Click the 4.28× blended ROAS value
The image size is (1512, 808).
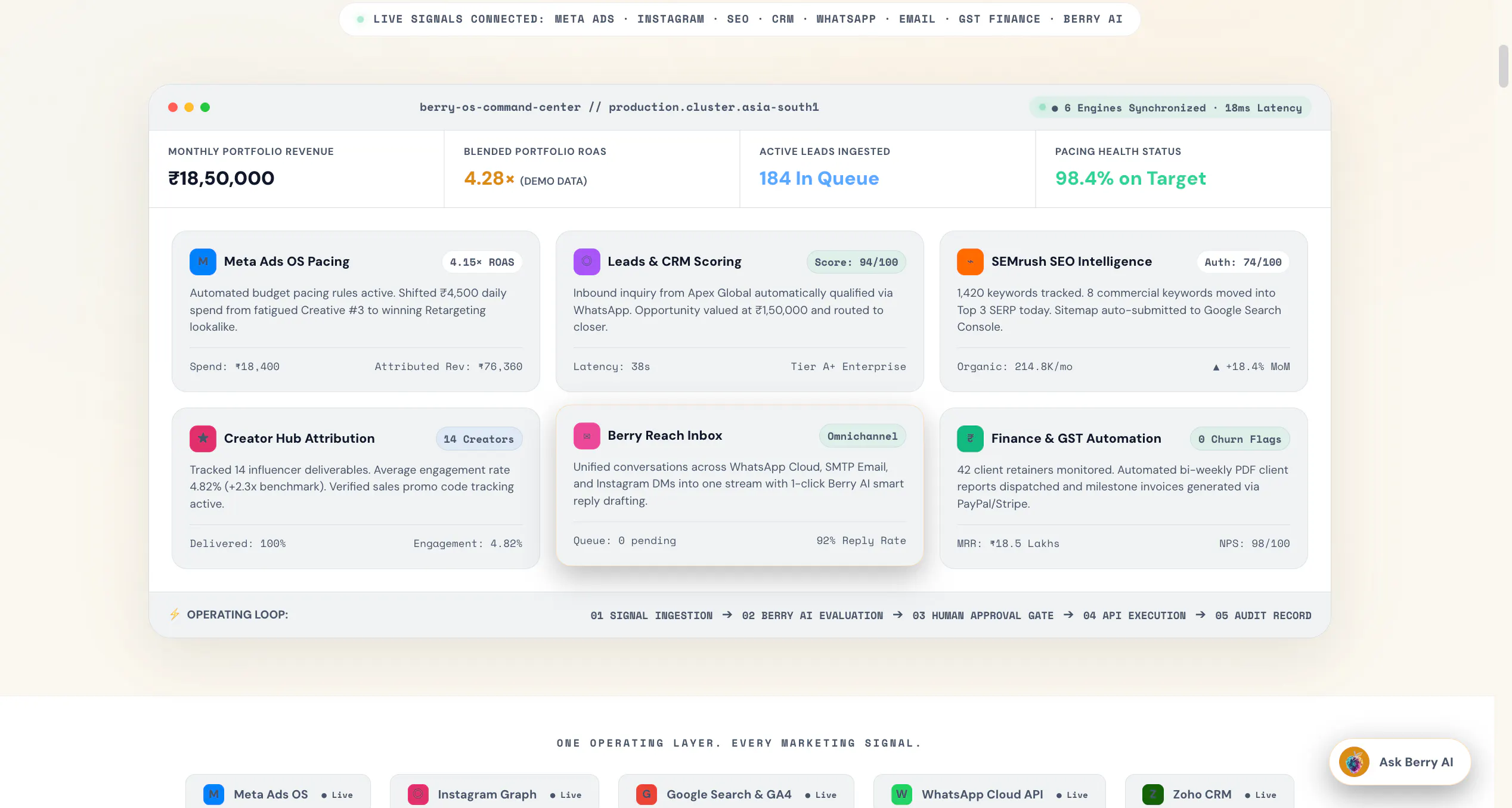(x=489, y=178)
